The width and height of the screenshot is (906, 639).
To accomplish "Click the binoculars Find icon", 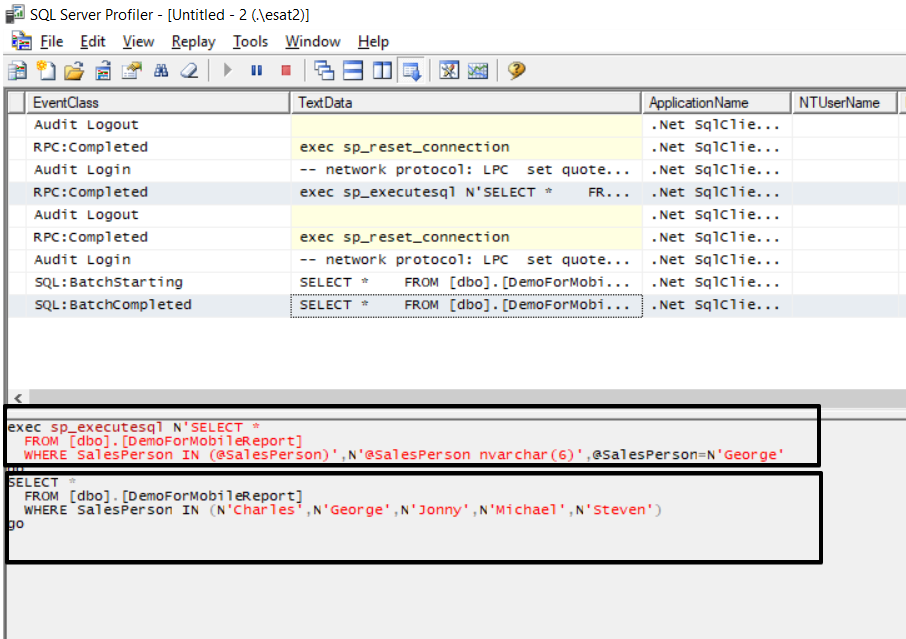I will click(x=161, y=70).
